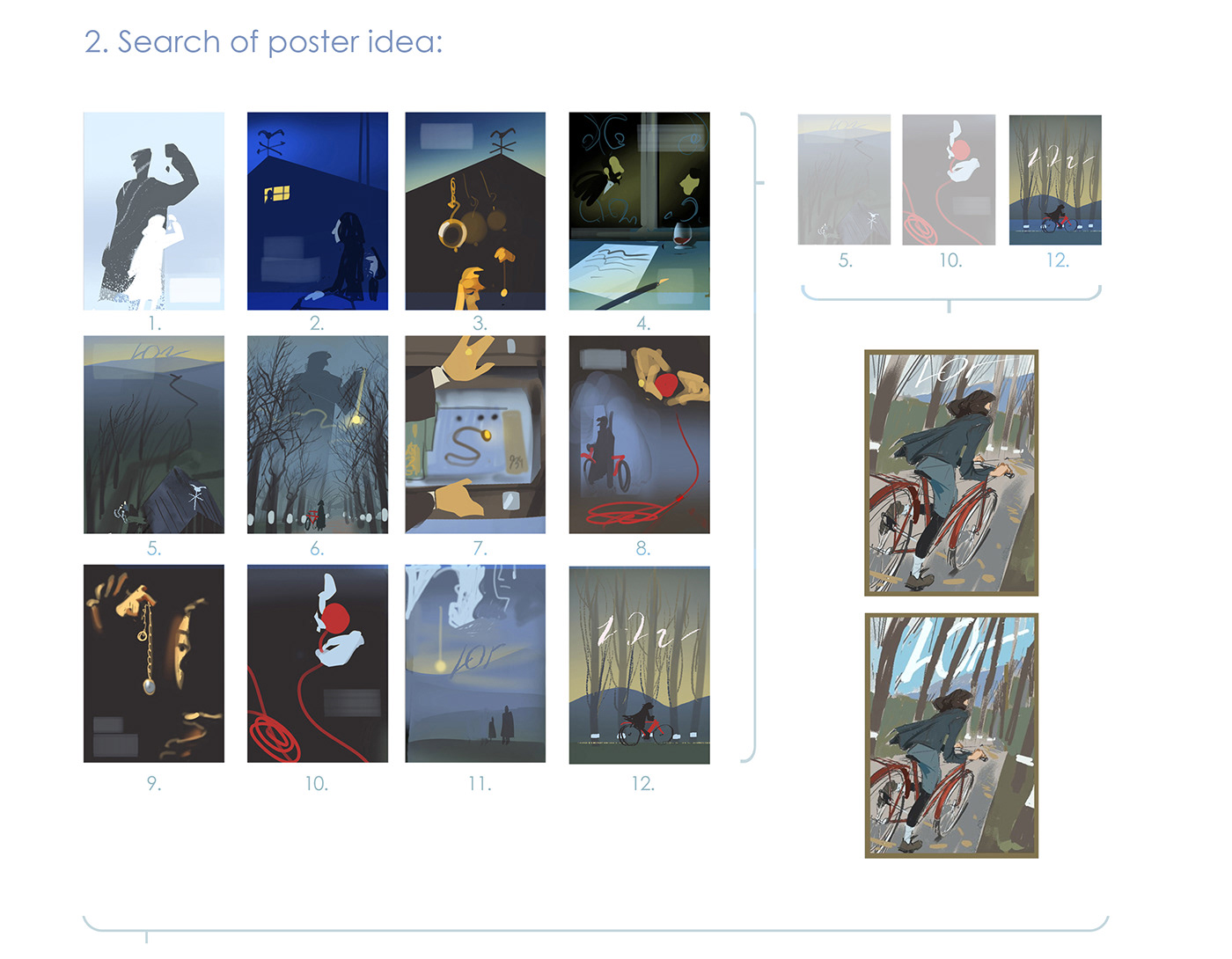The image size is (1232, 959).
Task: Select sketch 2 blue house at night
Action: pyautogui.click(x=318, y=211)
